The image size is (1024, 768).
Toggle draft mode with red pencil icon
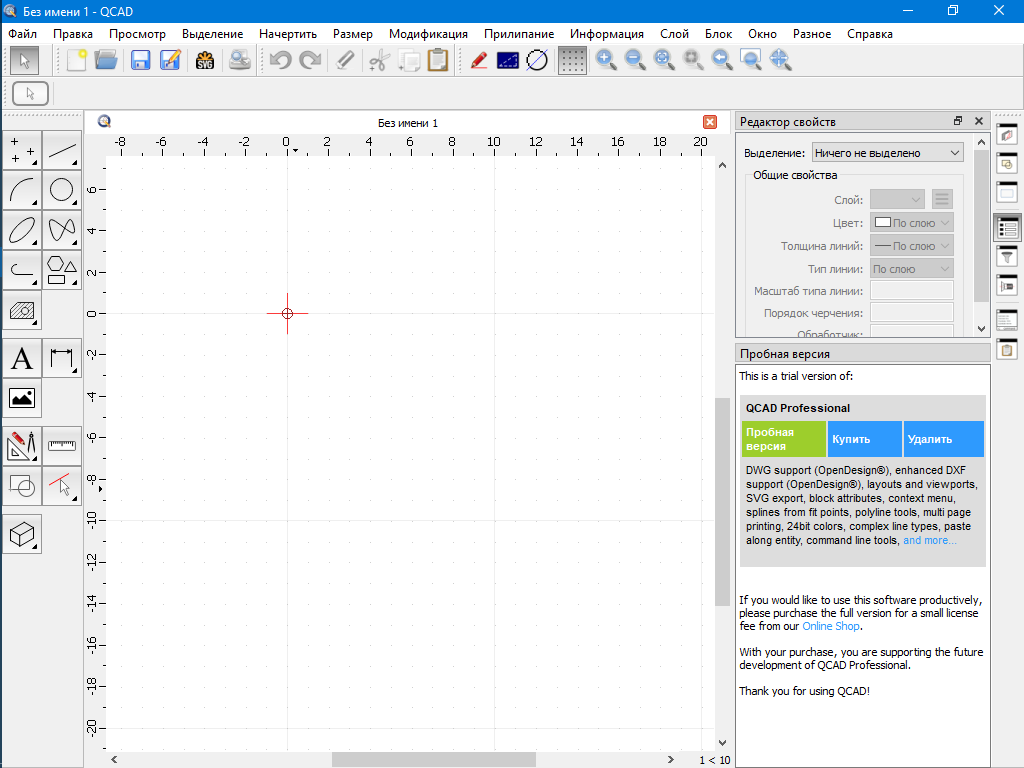479,60
